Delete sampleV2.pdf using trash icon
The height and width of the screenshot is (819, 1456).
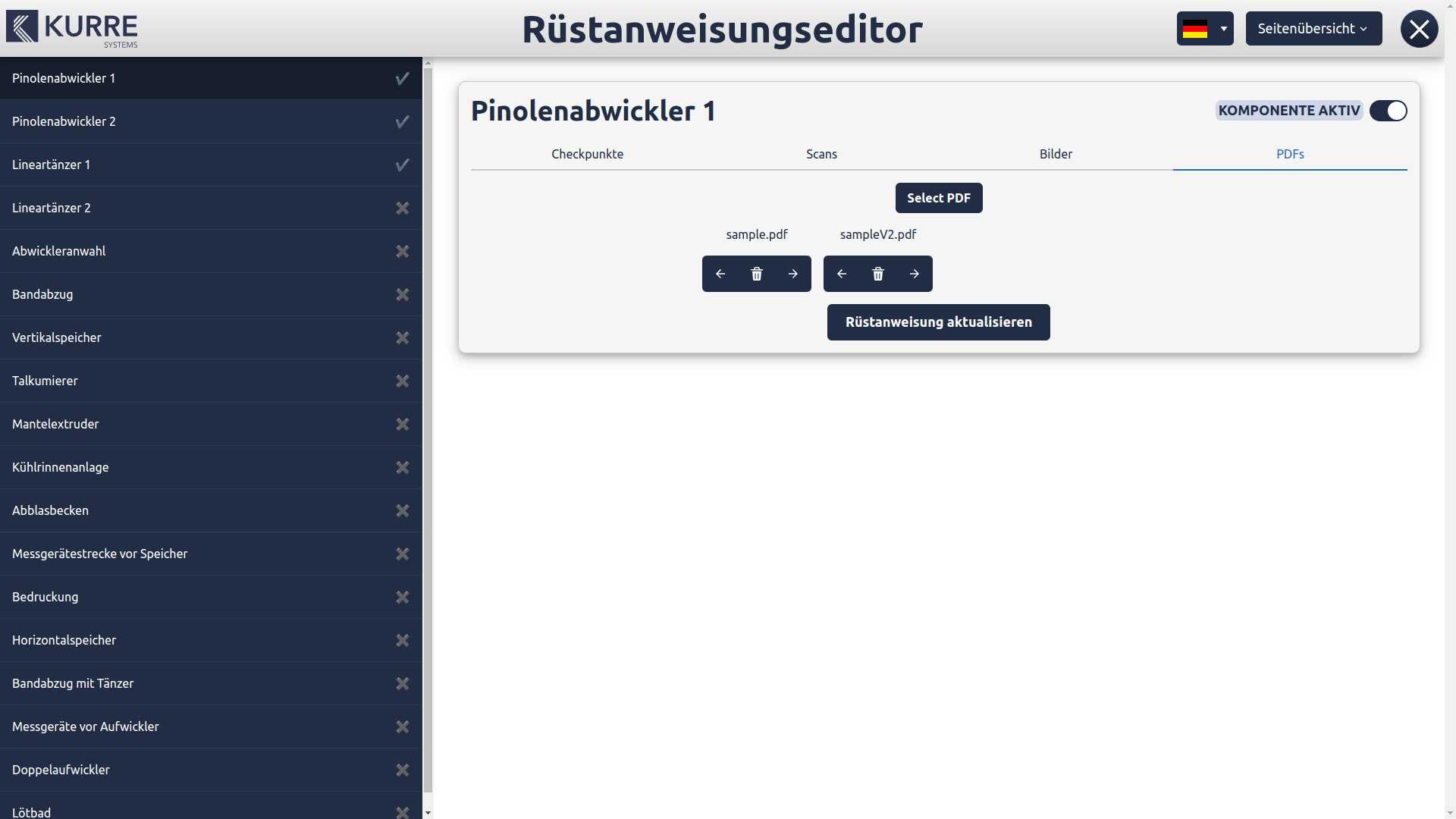pyautogui.click(x=877, y=274)
